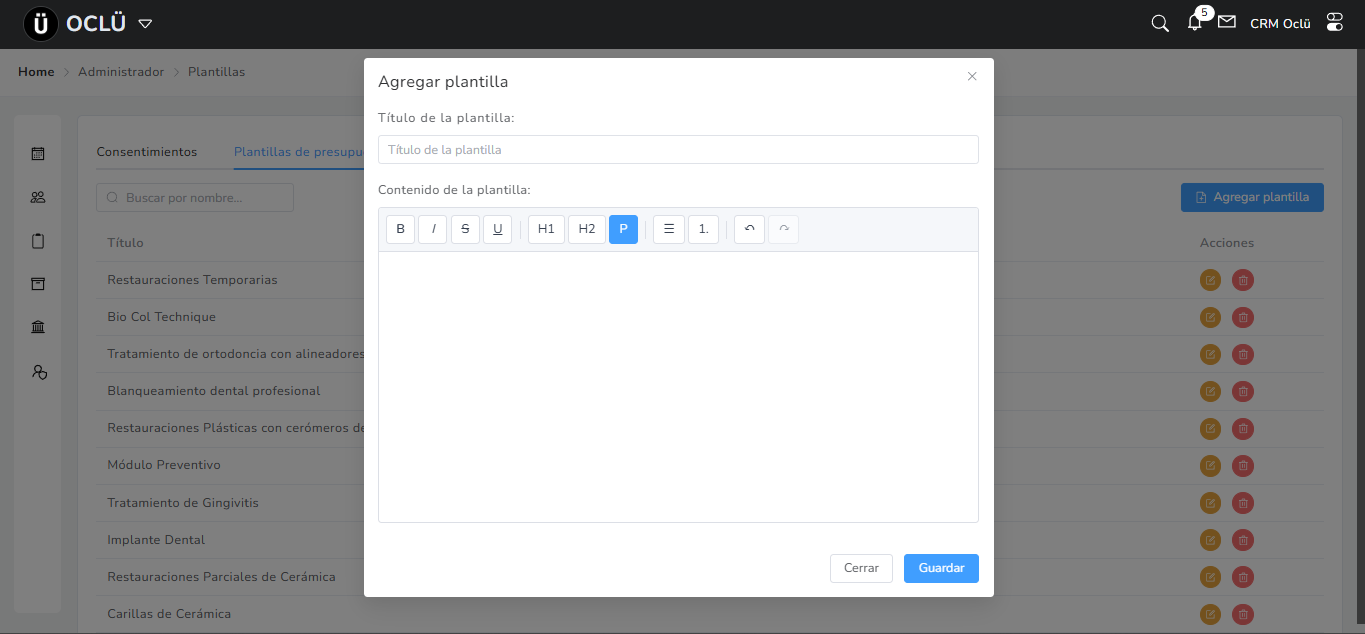
Task: Delete the Bio Col Technique template
Action: point(1243,317)
